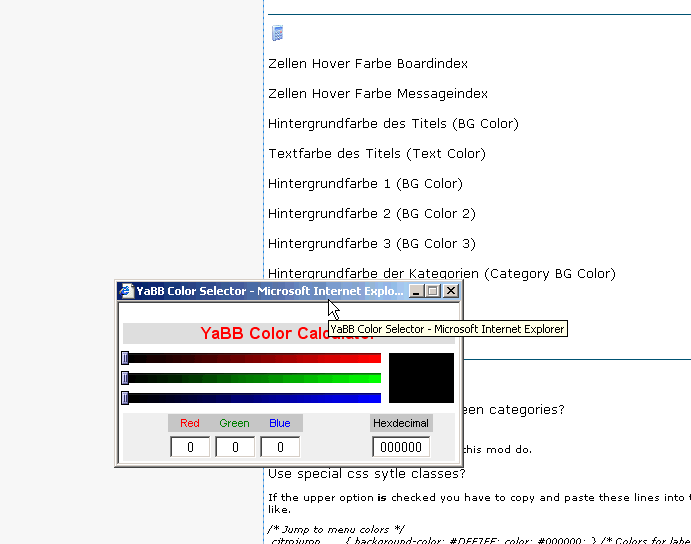Click the red slider handle
Screen dimensions: 691x544
125,358
